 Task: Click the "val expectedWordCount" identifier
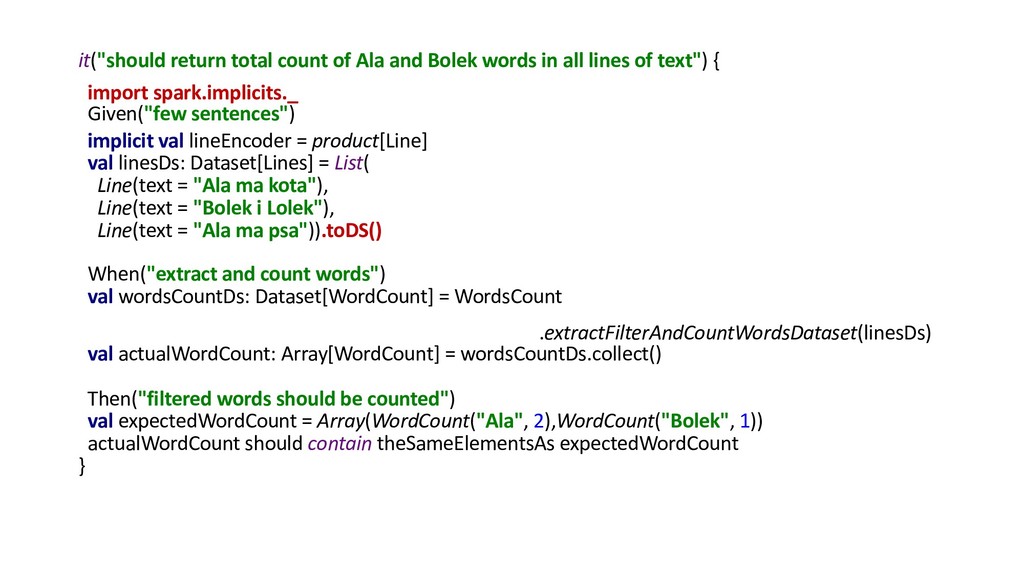(192, 421)
